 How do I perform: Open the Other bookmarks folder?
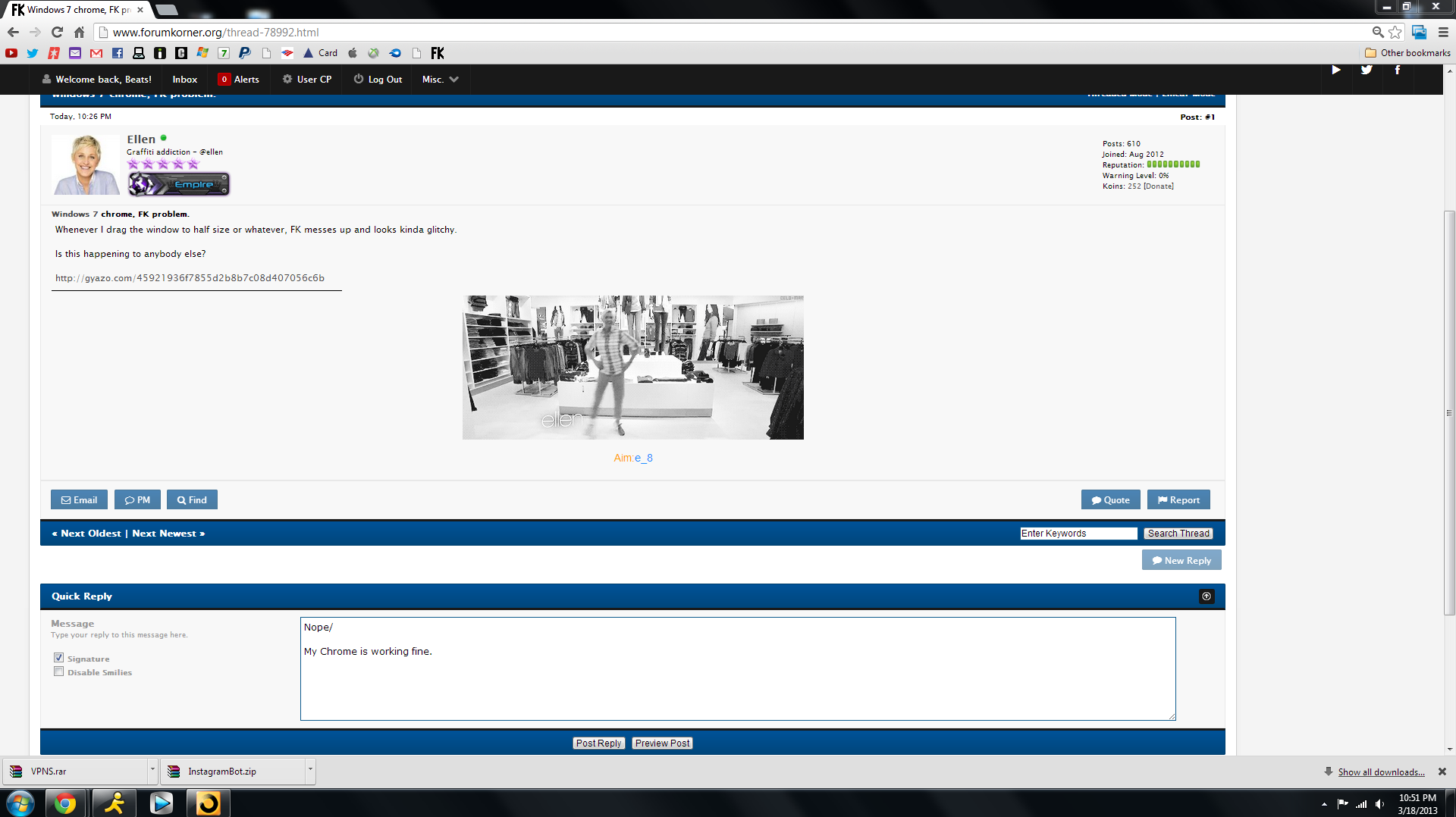click(1407, 53)
